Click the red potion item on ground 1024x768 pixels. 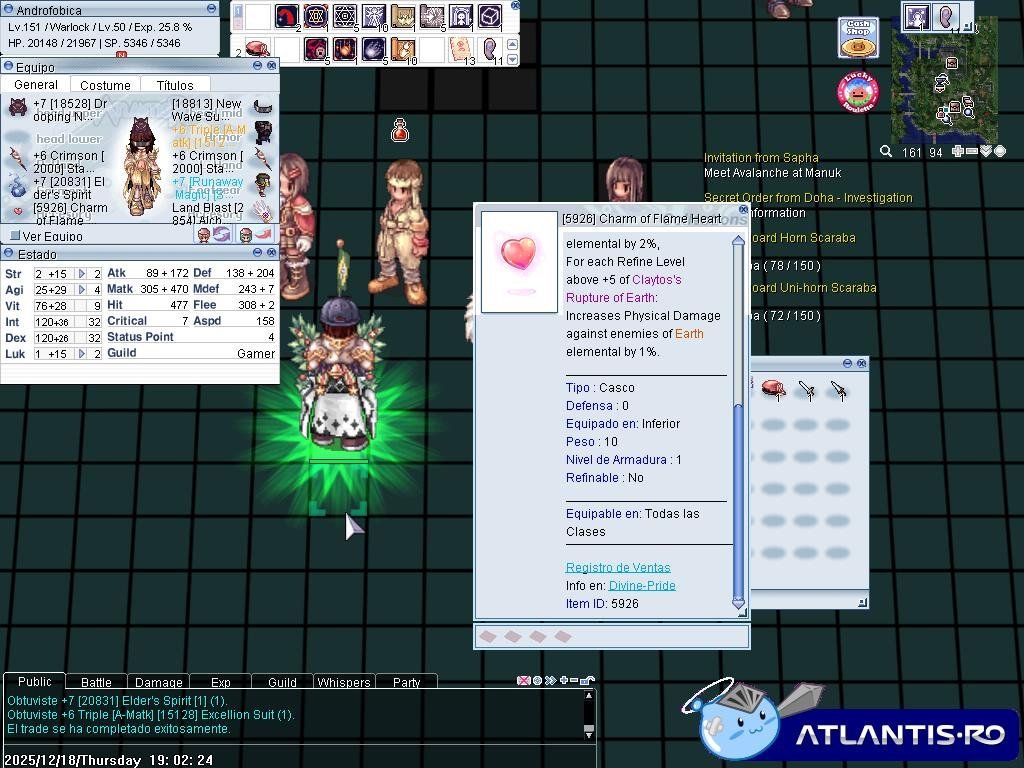tap(400, 131)
